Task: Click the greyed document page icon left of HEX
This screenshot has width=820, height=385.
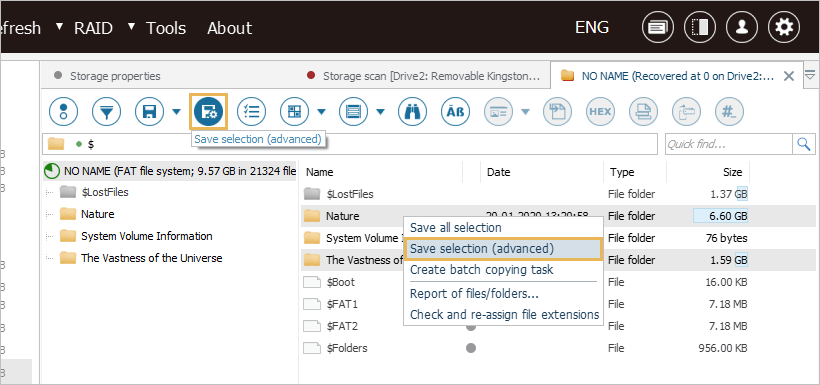Action: coord(557,111)
